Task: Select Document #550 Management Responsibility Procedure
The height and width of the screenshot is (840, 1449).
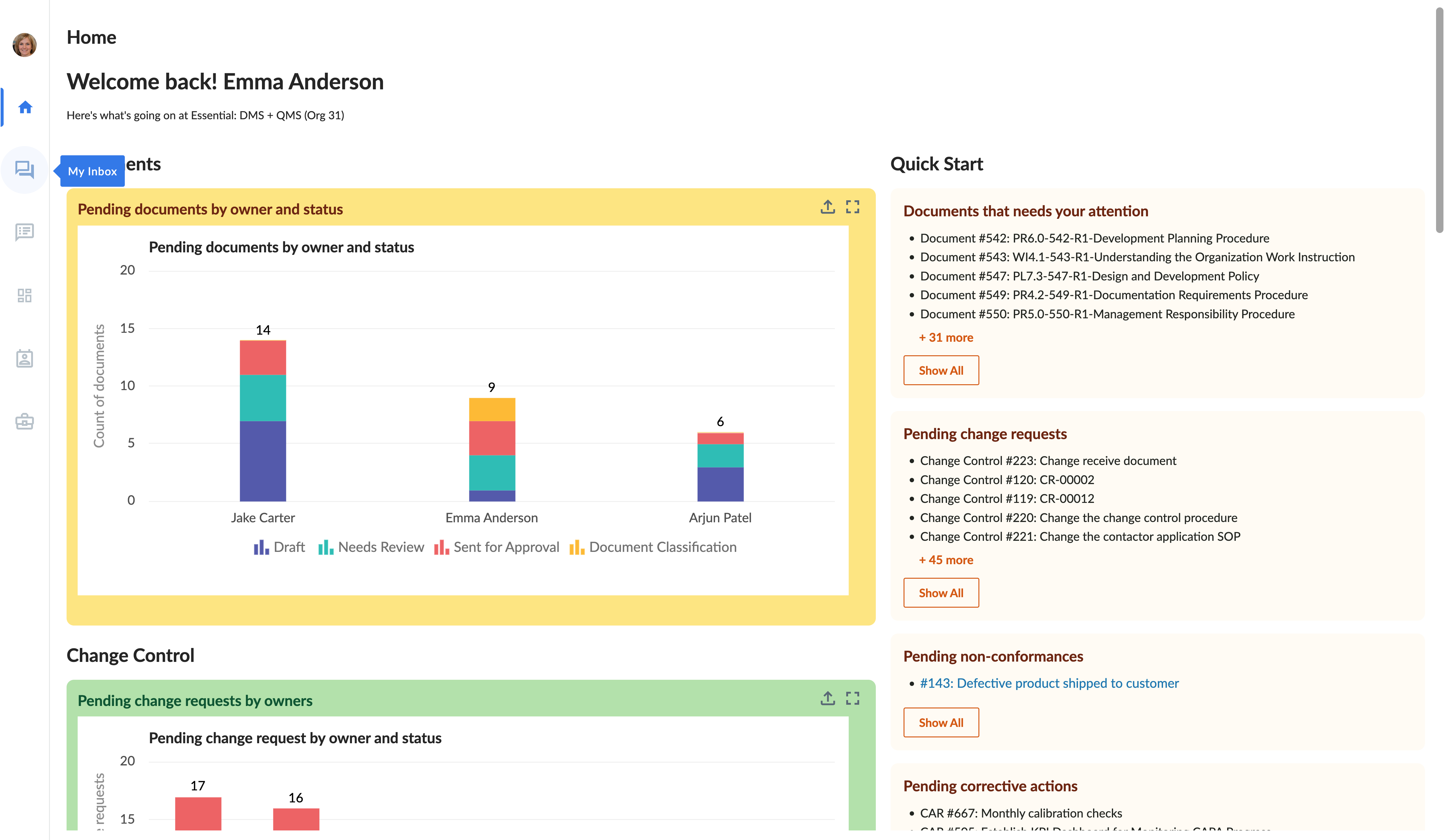Action: 1107,314
